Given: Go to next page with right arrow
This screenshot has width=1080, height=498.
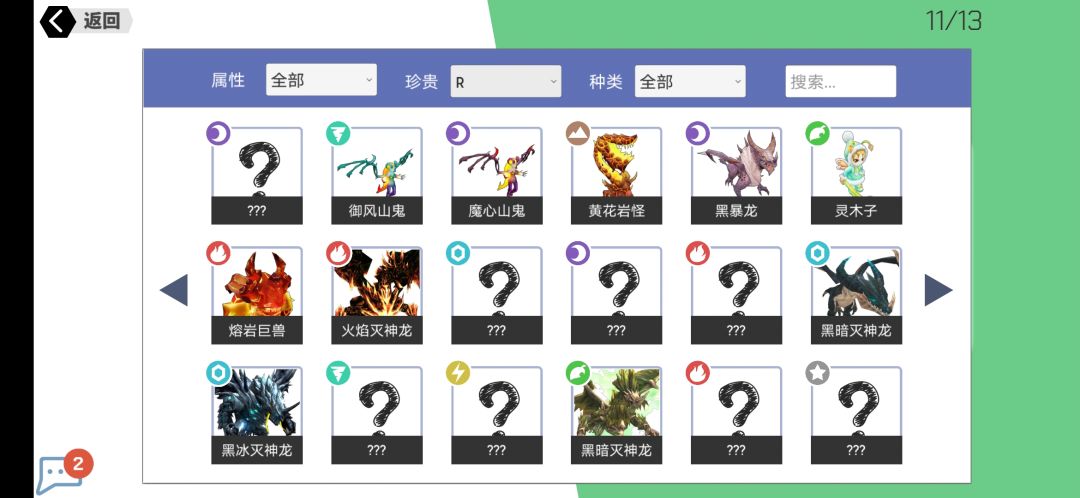Looking at the screenshot, I should (x=938, y=290).
